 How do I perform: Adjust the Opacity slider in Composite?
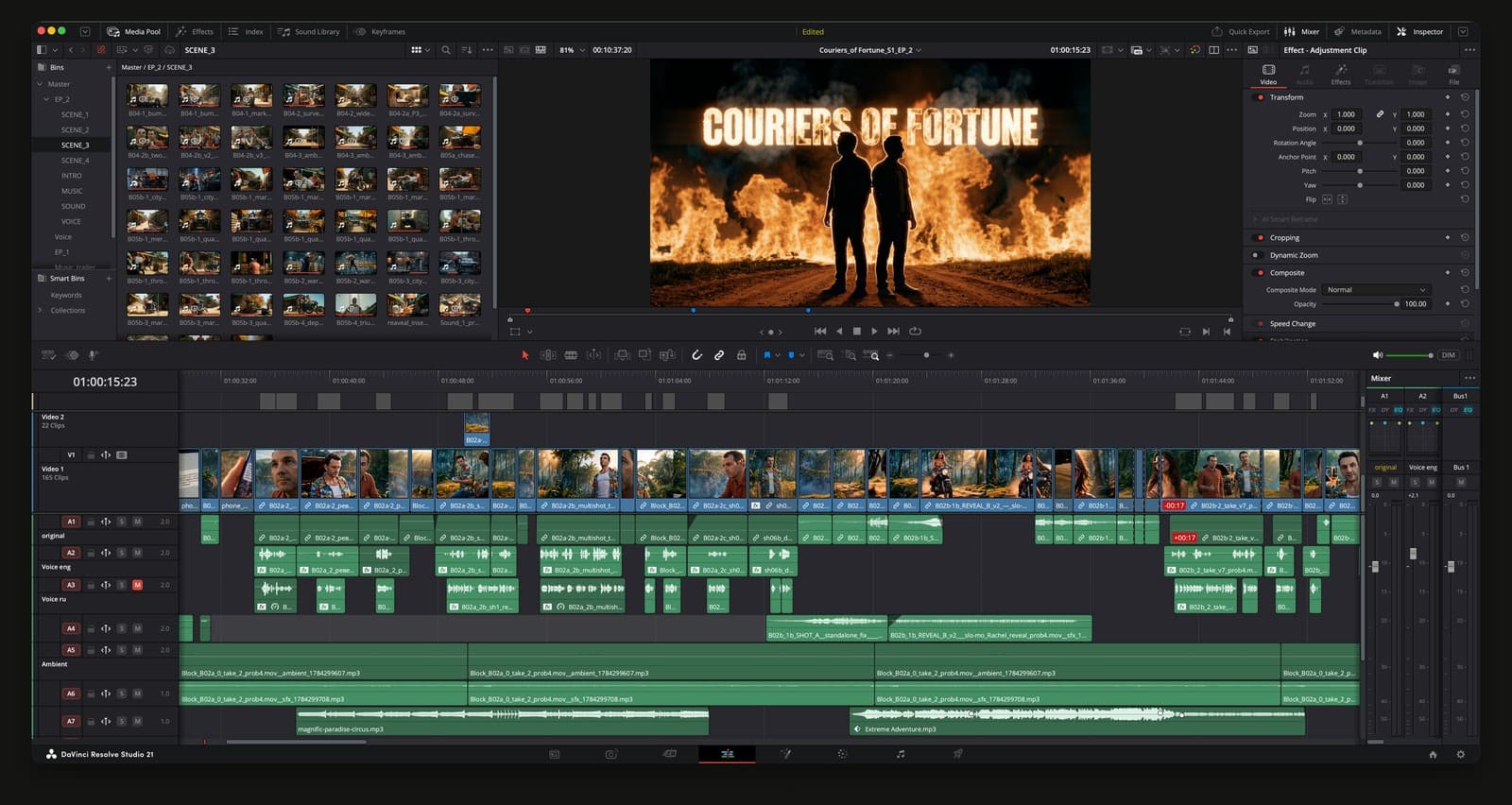pyautogui.click(x=1361, y=304)
